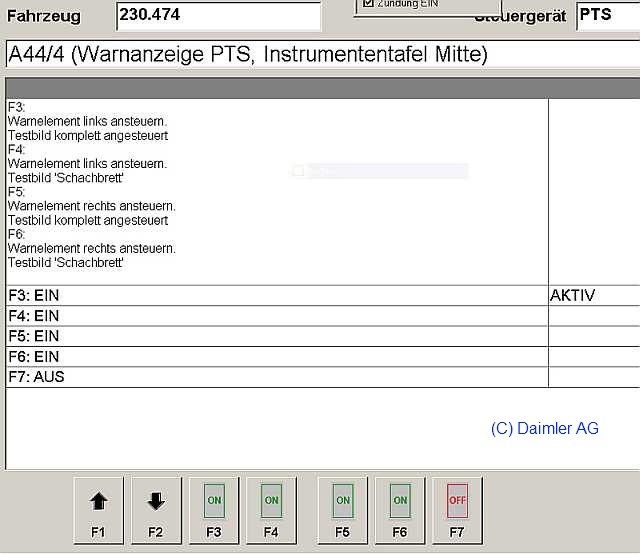
Task: Activate the F5 ON switch button
Action: click(x=343, y=510)
